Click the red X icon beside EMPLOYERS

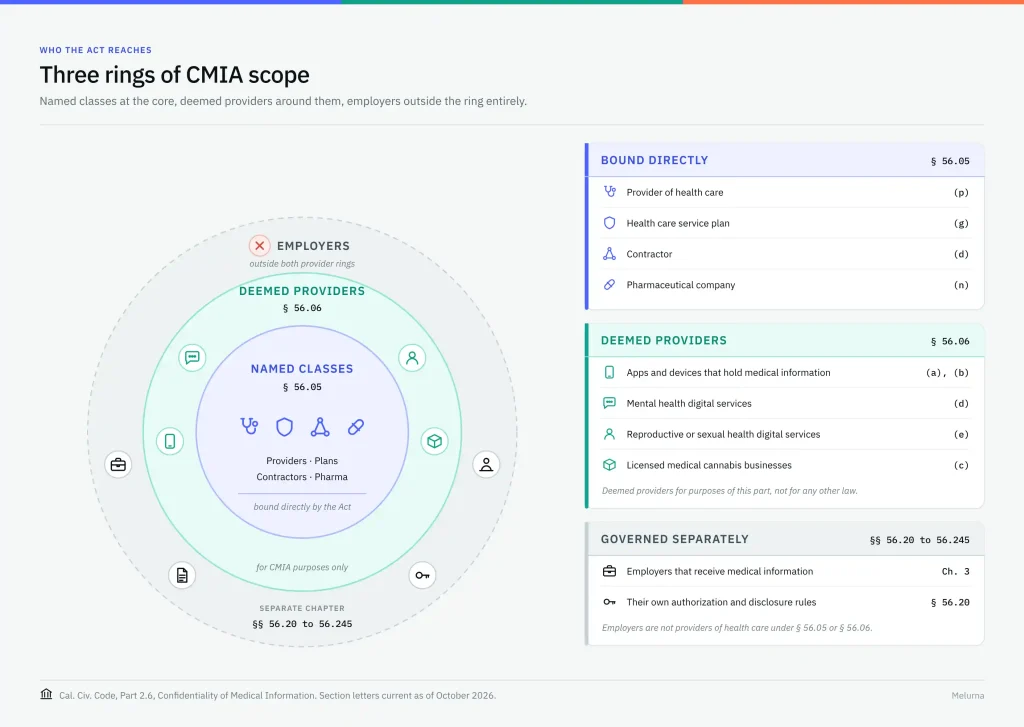(259, 246)
